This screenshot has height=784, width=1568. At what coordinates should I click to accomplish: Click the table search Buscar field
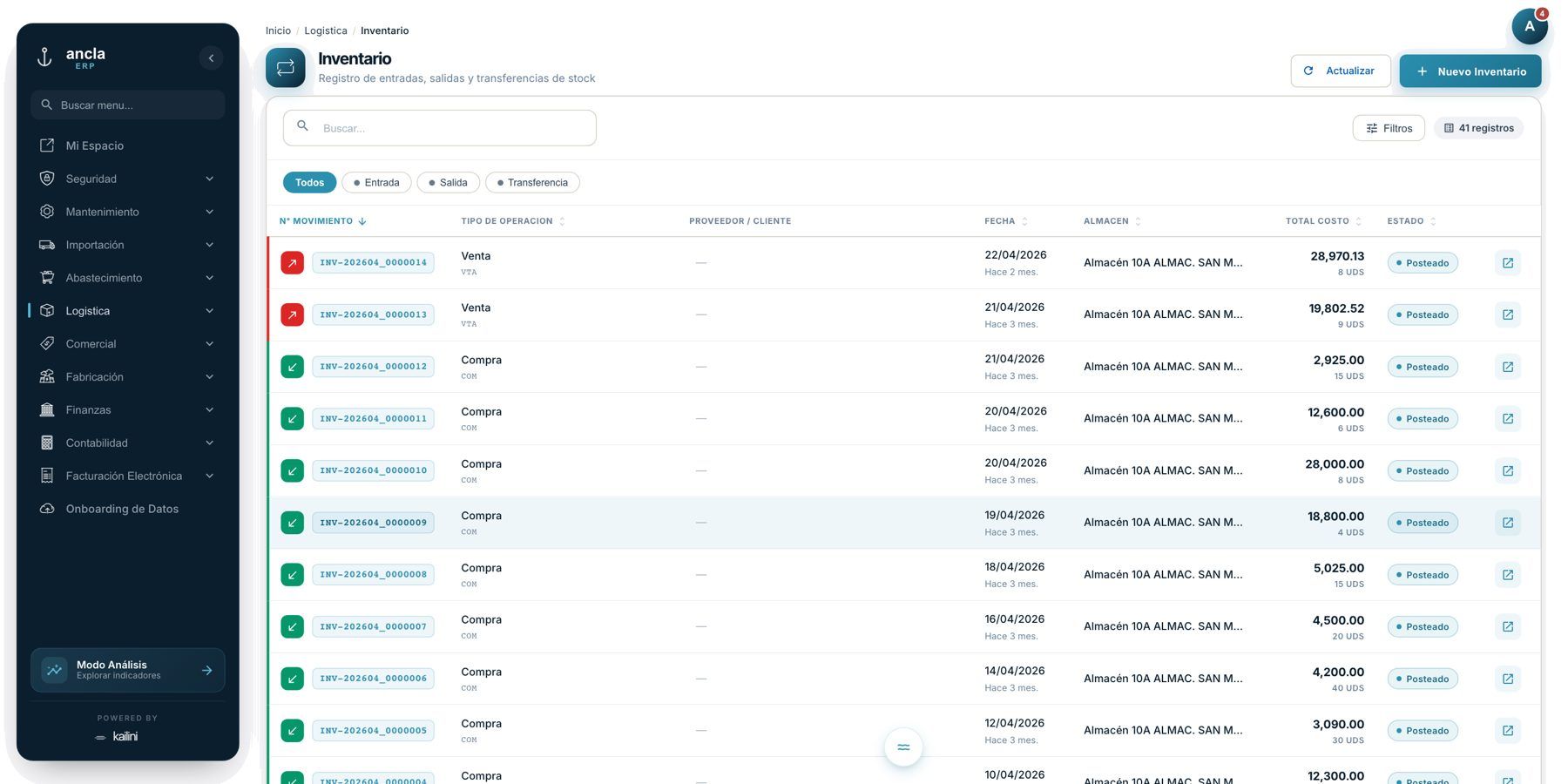coord(439,128)
